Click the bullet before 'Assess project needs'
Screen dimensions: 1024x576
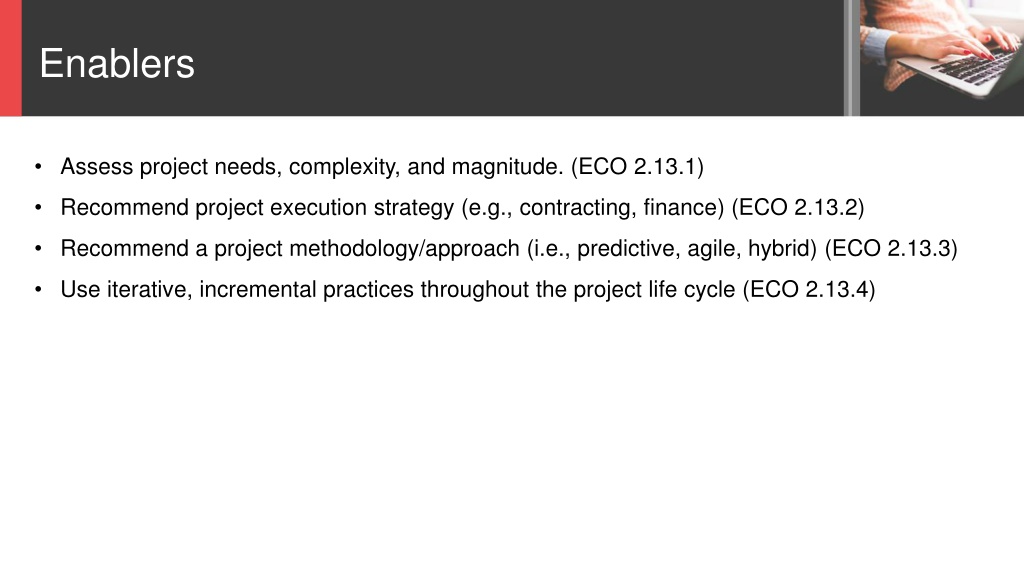(x=38, y=167)
